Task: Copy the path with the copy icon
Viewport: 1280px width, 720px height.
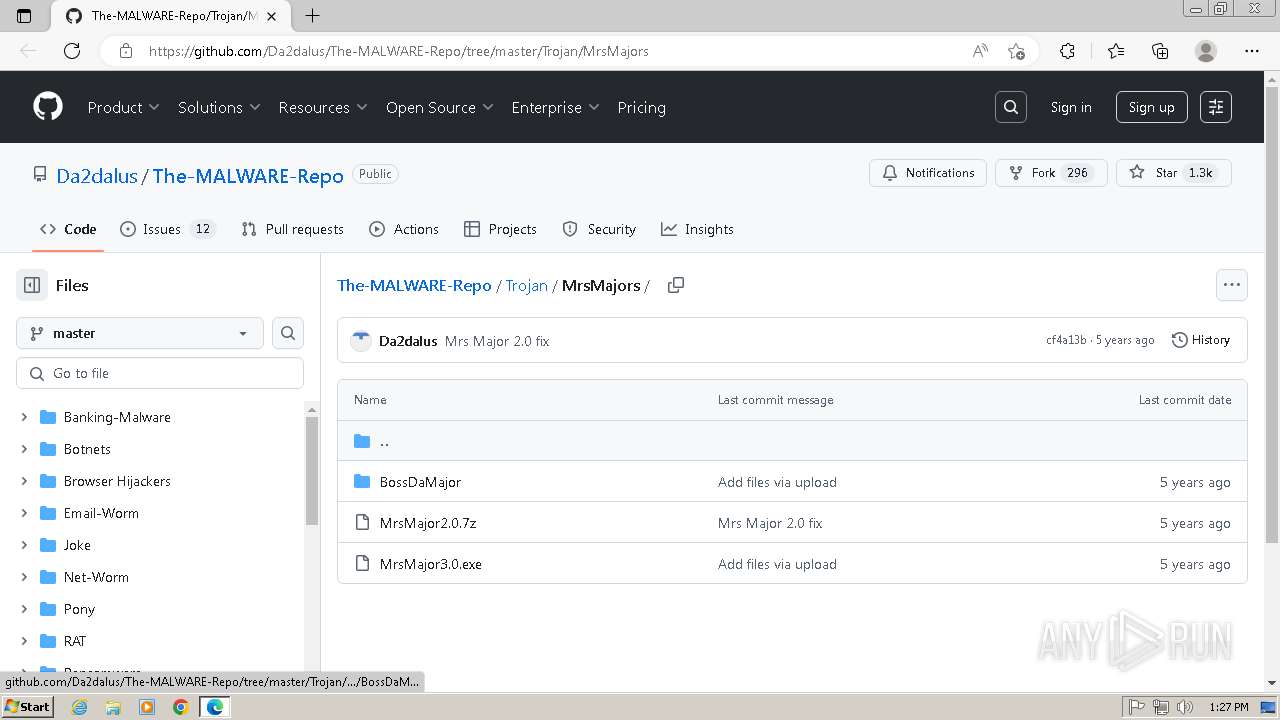Action: 676,285
